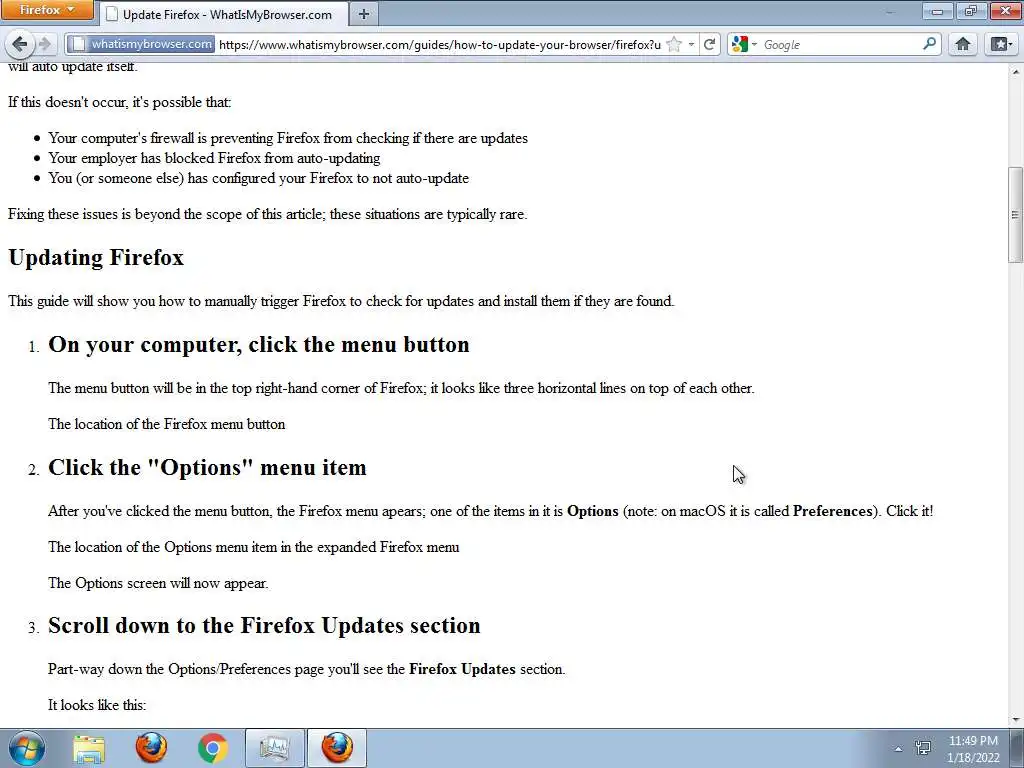Click the "Updating Firefox" heading

click(x=96, y=257)
